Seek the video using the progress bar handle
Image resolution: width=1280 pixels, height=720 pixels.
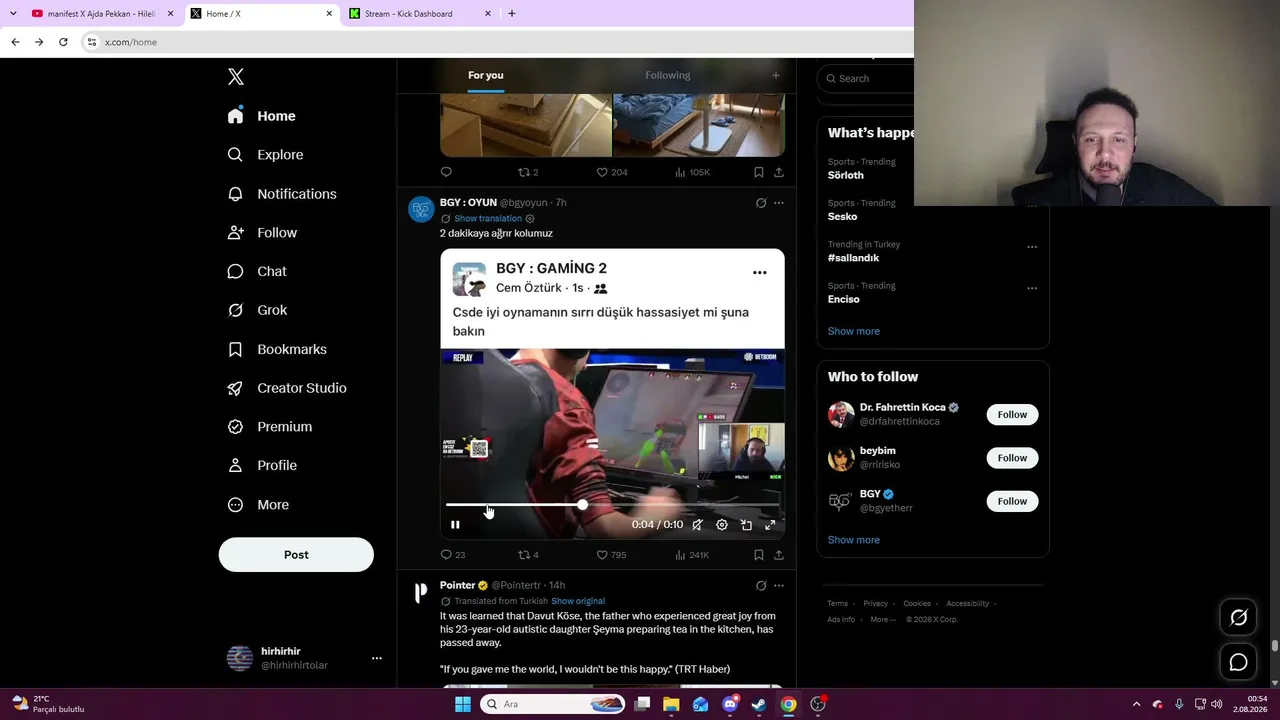click(x=582, y=505)
